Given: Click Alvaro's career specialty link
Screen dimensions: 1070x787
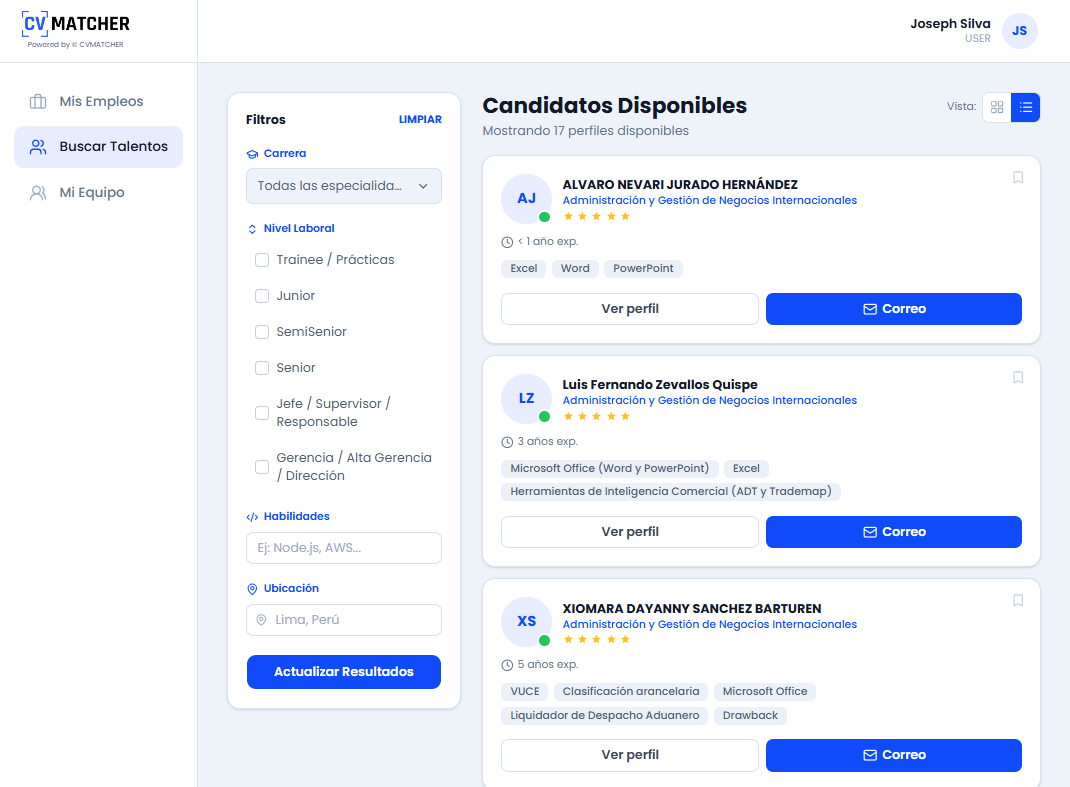Looking at the screenshot, I should click(710, 201).
